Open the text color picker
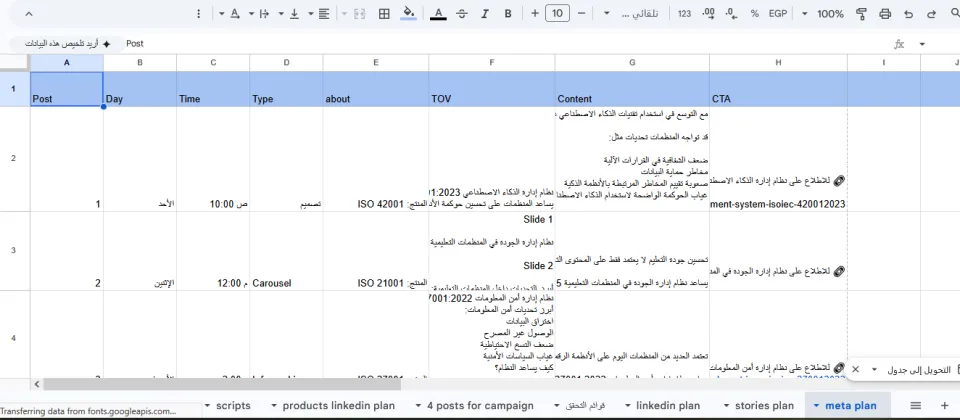This screenshot has height=420, width=960. coord(438,13)
